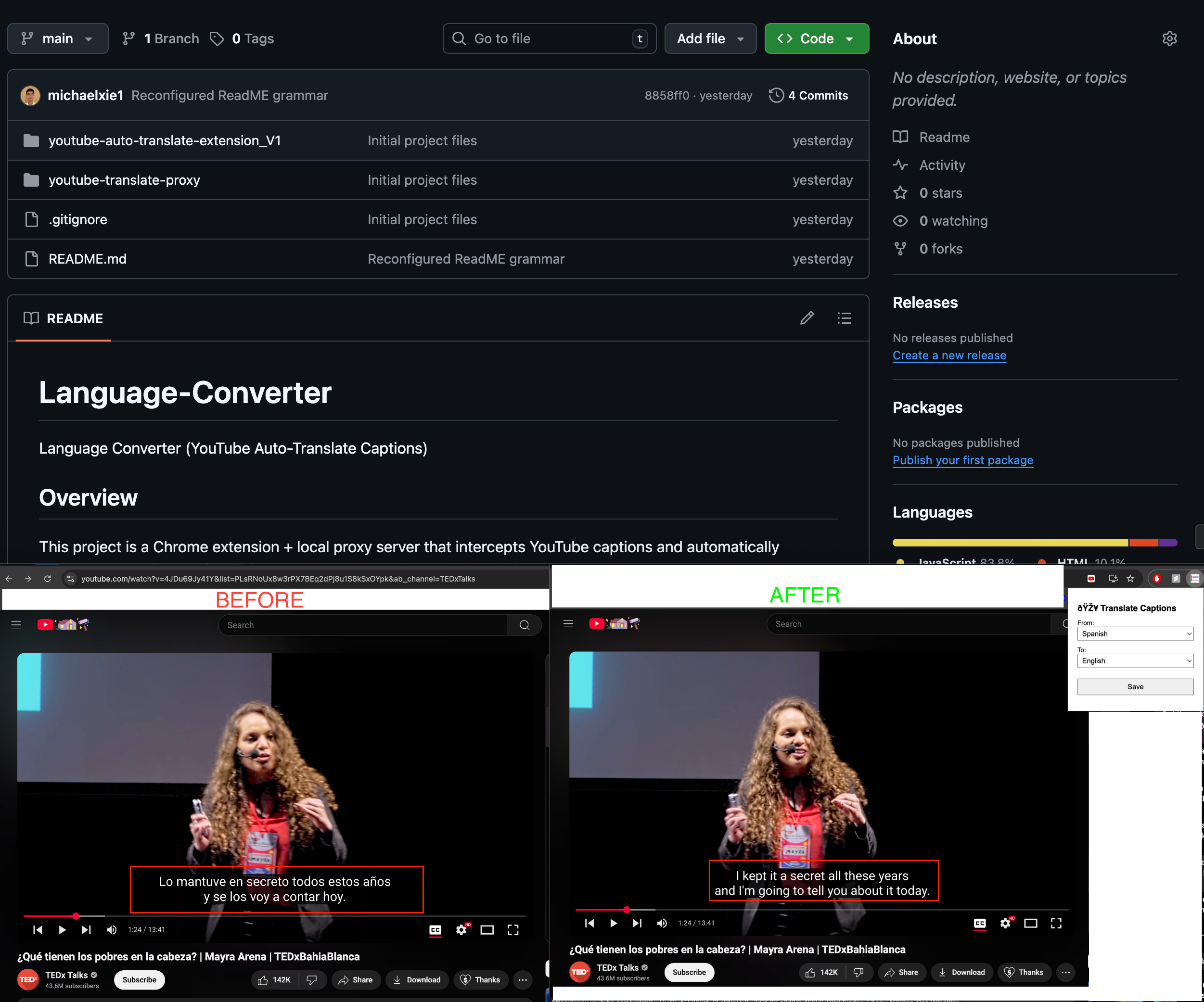Image resolution: width=1204 pixels, height=1002 pixels.
Task: Open the youtube-auto-translate-extension_V1 folder
Action: (x=165, y=140)
